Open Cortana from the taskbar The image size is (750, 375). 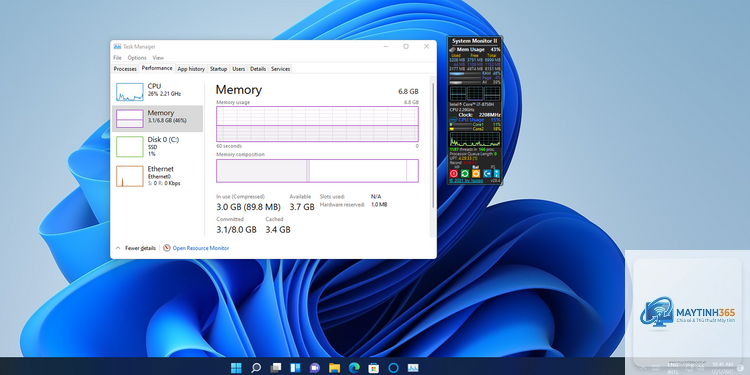393,367
